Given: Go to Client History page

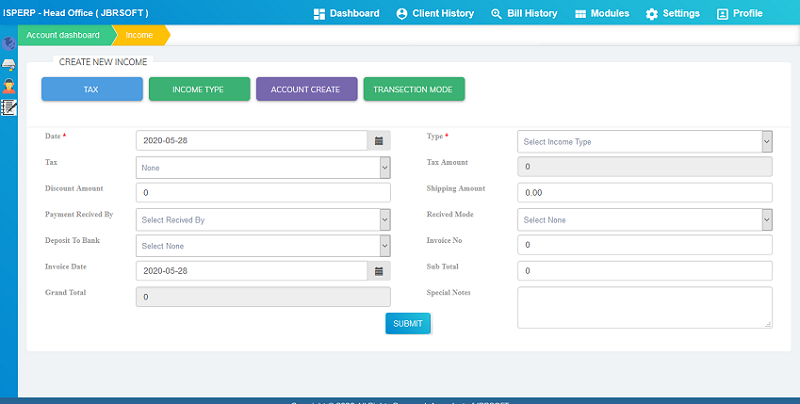Looking at the screenshot, I should pos(435,14).
